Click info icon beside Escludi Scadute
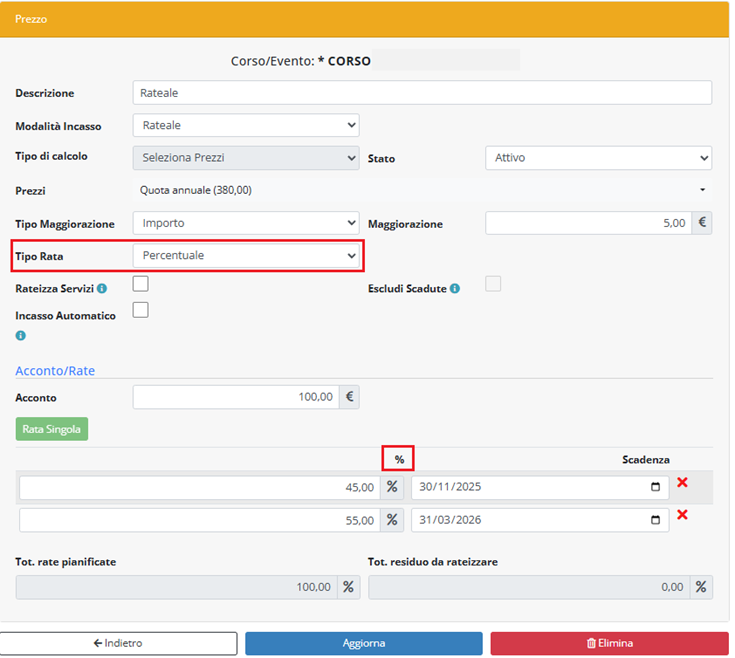The image size is (735, 658). (x=454, y=289)
